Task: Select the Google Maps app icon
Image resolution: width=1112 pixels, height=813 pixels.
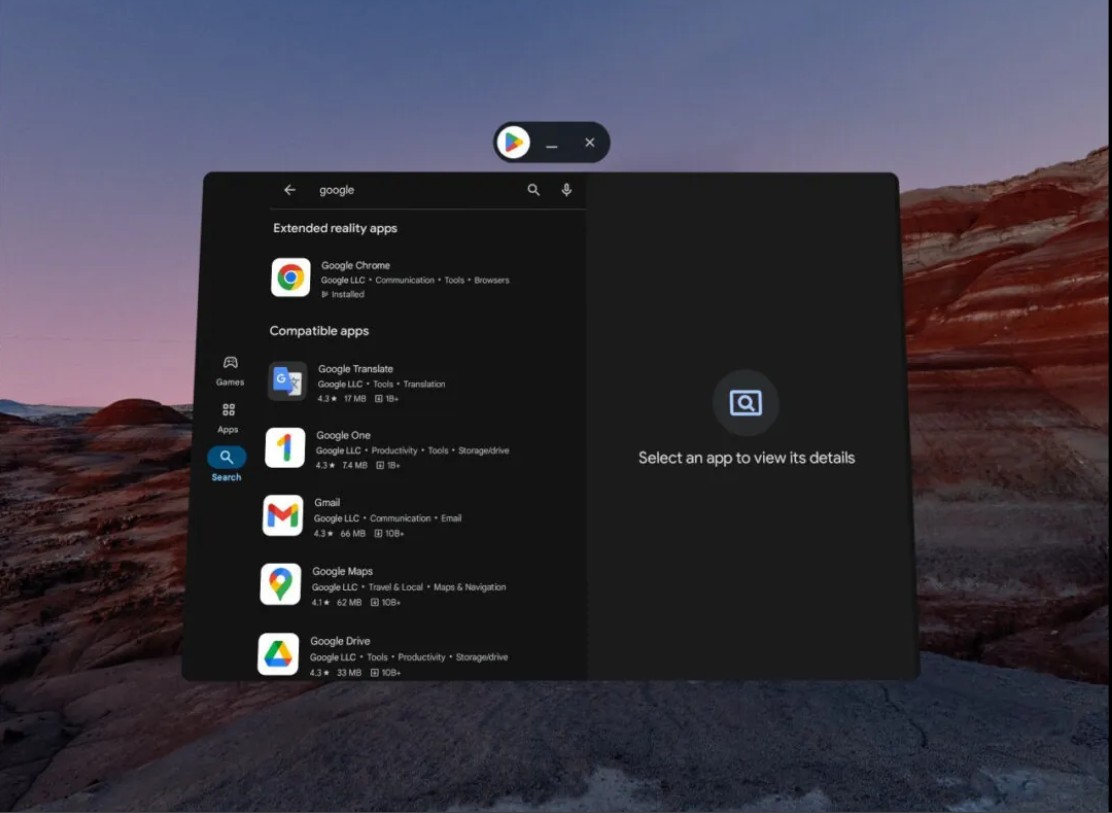Action: 280,585
